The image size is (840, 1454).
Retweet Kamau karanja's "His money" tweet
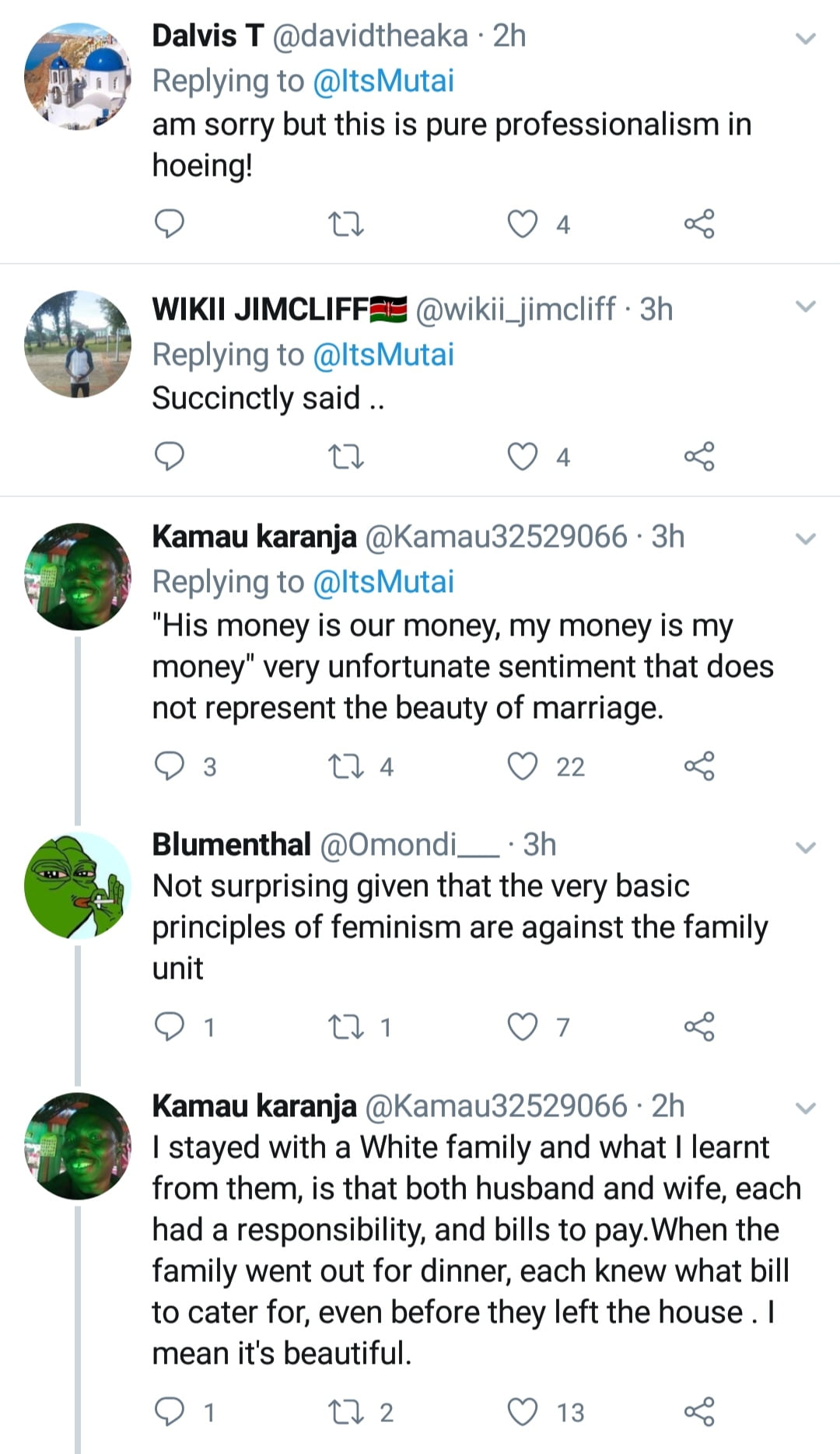click(x=346, y=767)
